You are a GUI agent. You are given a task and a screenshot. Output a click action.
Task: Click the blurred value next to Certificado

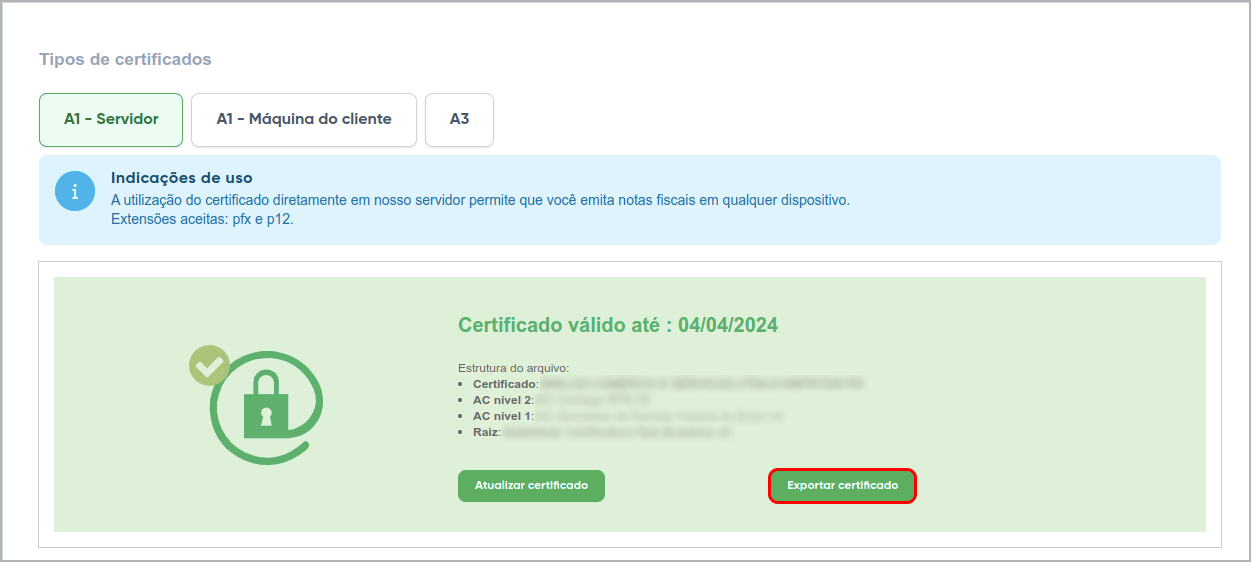(700, 383)
